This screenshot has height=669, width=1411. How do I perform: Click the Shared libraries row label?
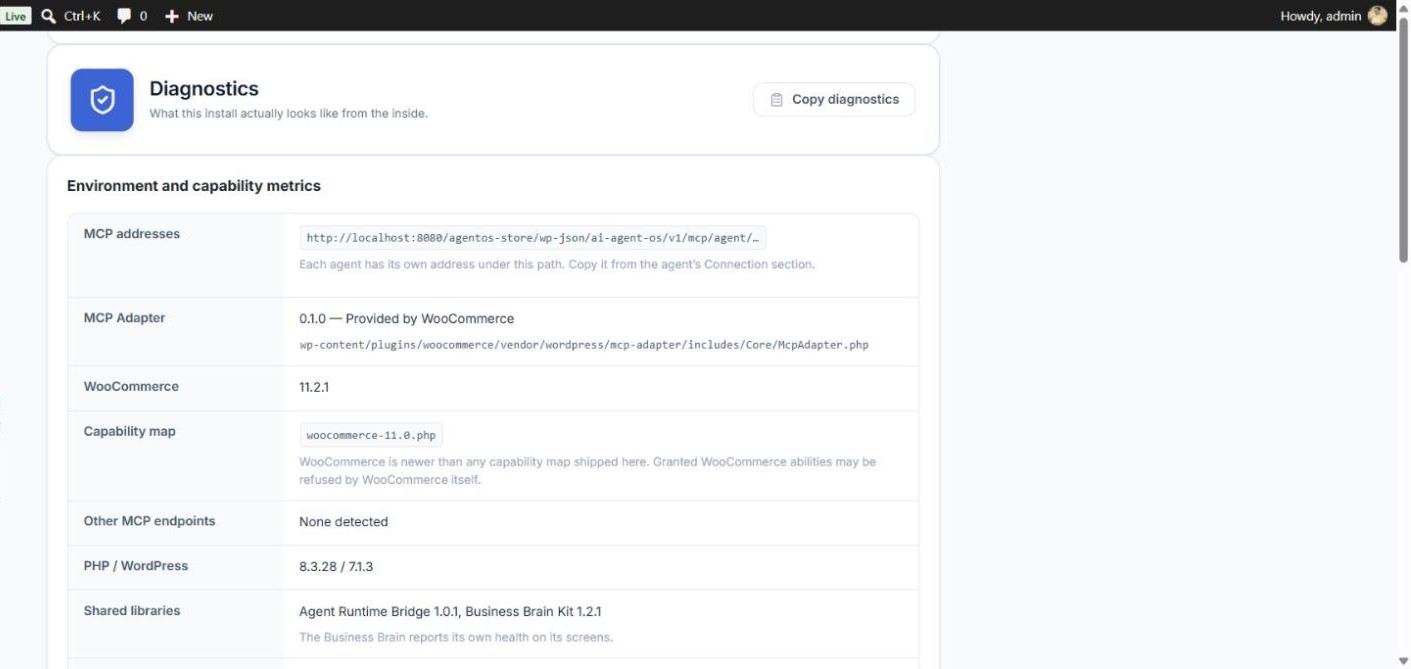coord(132,611)
